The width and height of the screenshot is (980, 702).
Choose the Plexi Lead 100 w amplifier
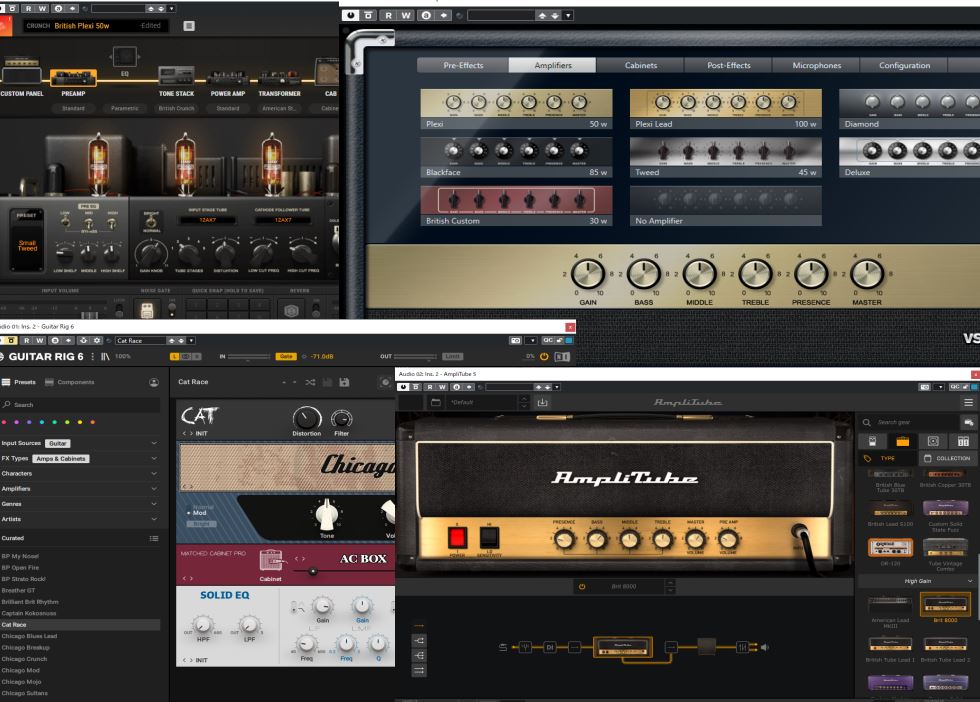[726, 109]
